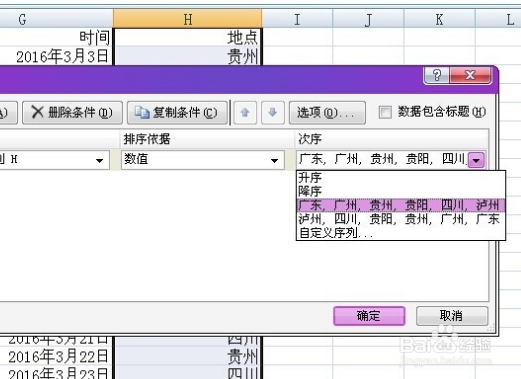Open the Options (选项) button
521x379 pixels.
pos(327,113)
